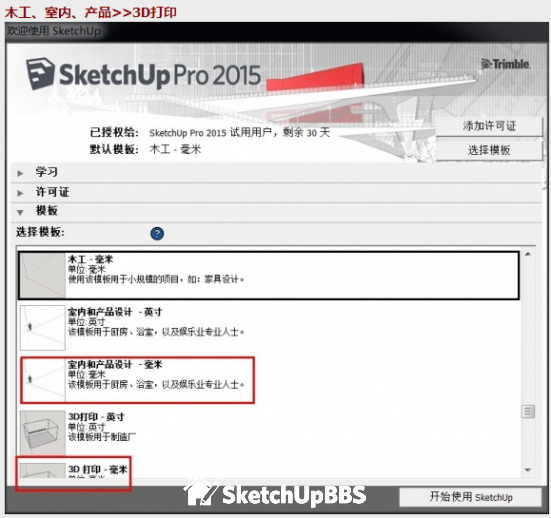Click scrollbar up arrow in template list
The height and width of the screenshot is (518, 551).
tap(527, 254)
